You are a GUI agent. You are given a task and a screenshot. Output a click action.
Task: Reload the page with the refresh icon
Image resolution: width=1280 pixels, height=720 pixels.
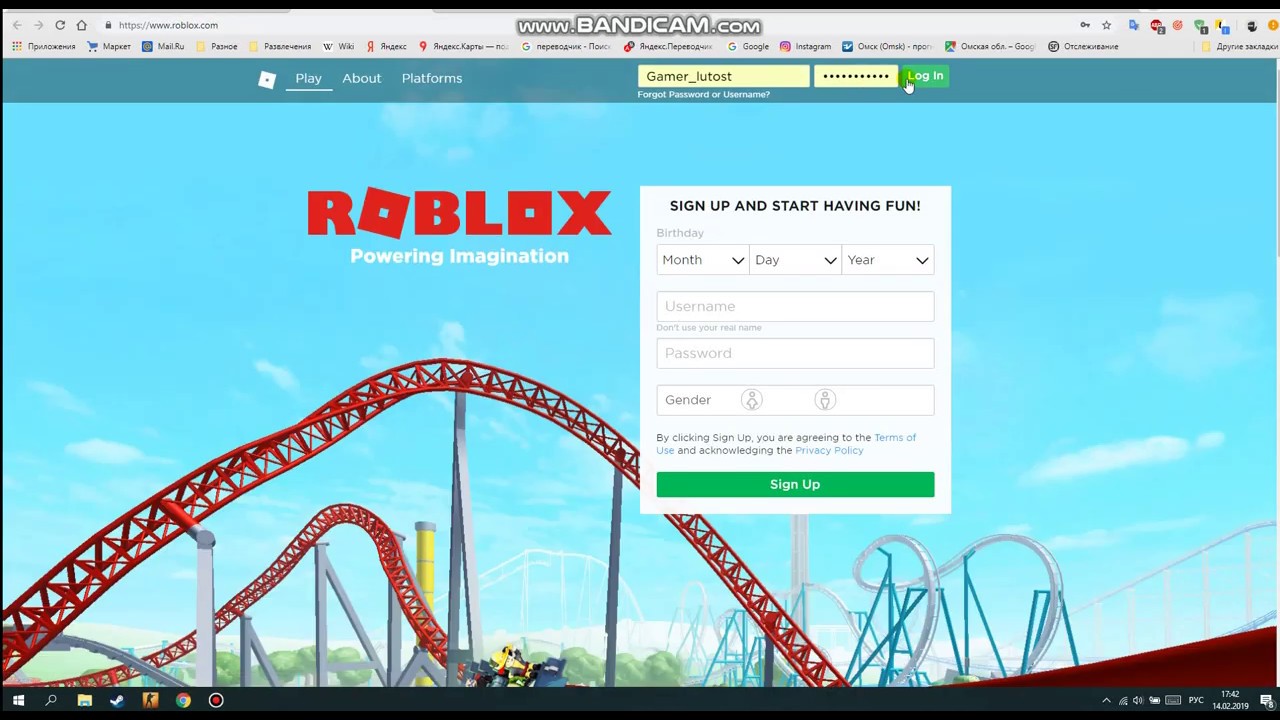[x=60, y=25]
